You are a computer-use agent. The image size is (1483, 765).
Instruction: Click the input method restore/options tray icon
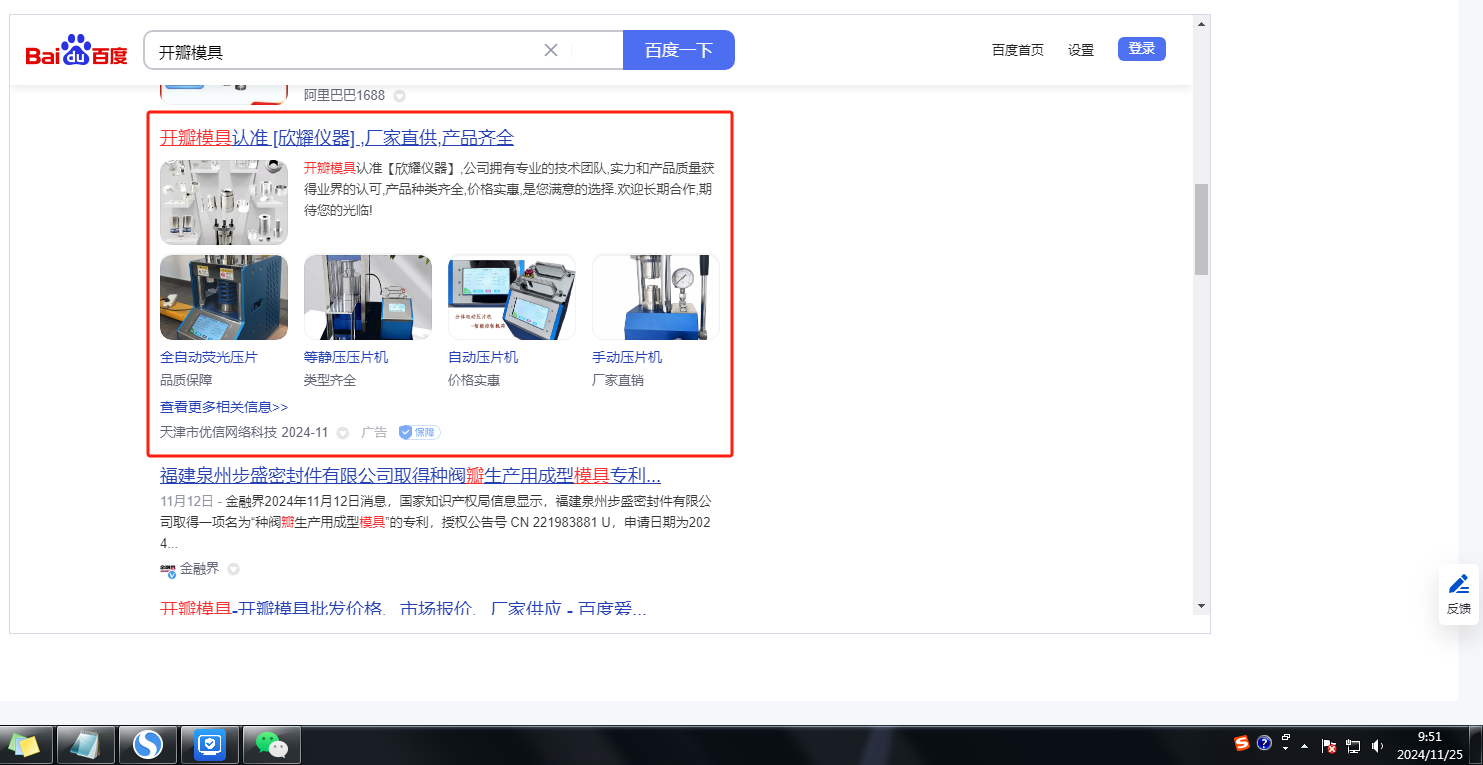pos(1286,742)
